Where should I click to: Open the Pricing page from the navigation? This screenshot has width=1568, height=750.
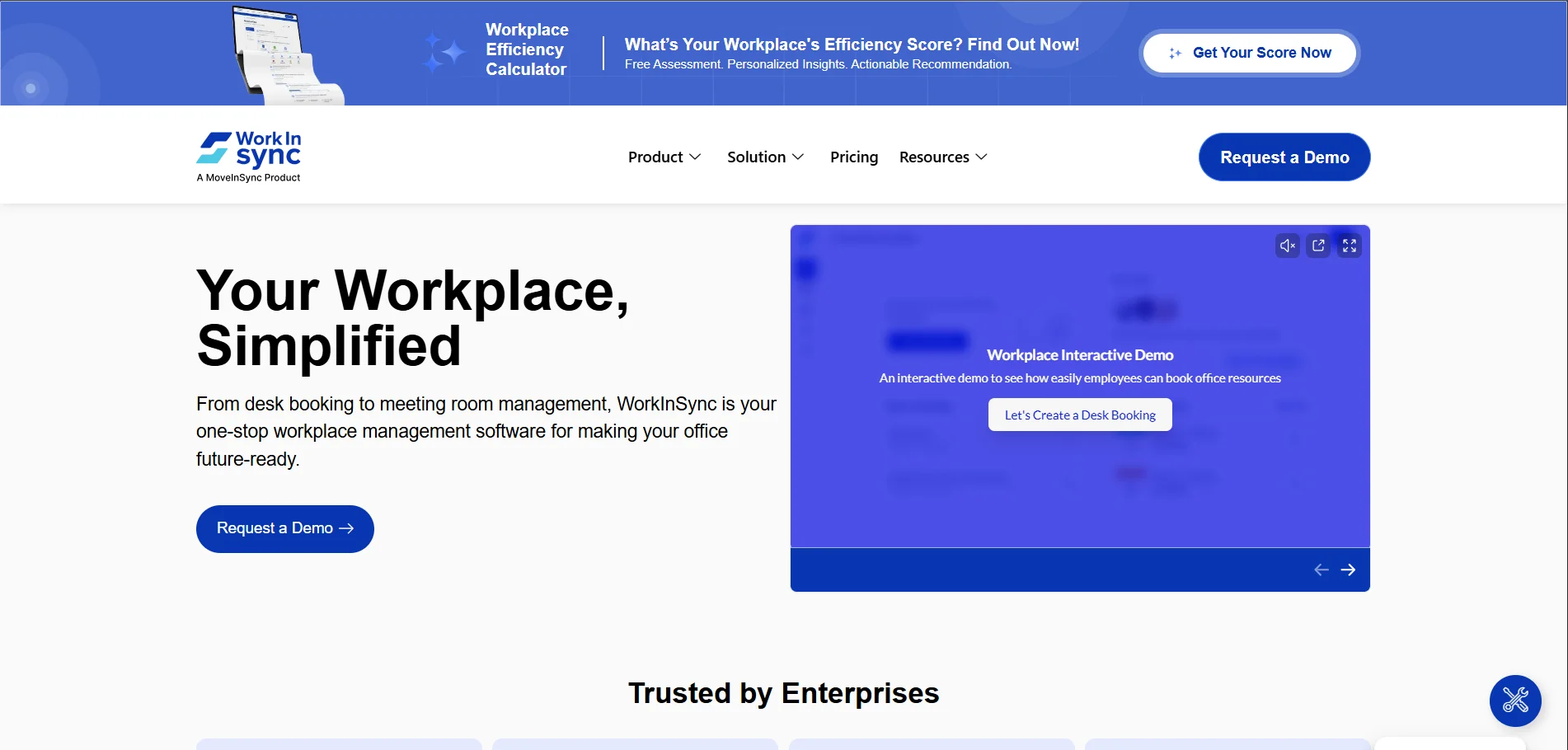(x=854, y=157)
